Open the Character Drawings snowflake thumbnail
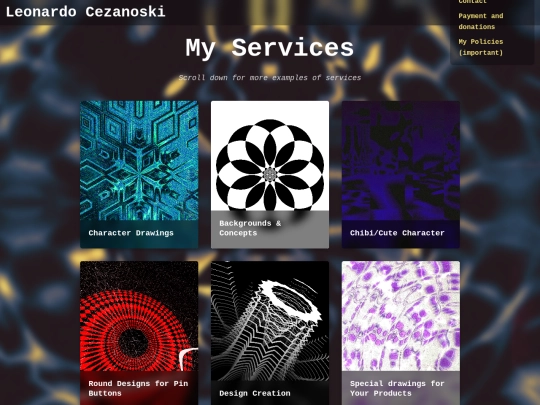The height and width of the screenshot is (405, 540). click(139, 160)
